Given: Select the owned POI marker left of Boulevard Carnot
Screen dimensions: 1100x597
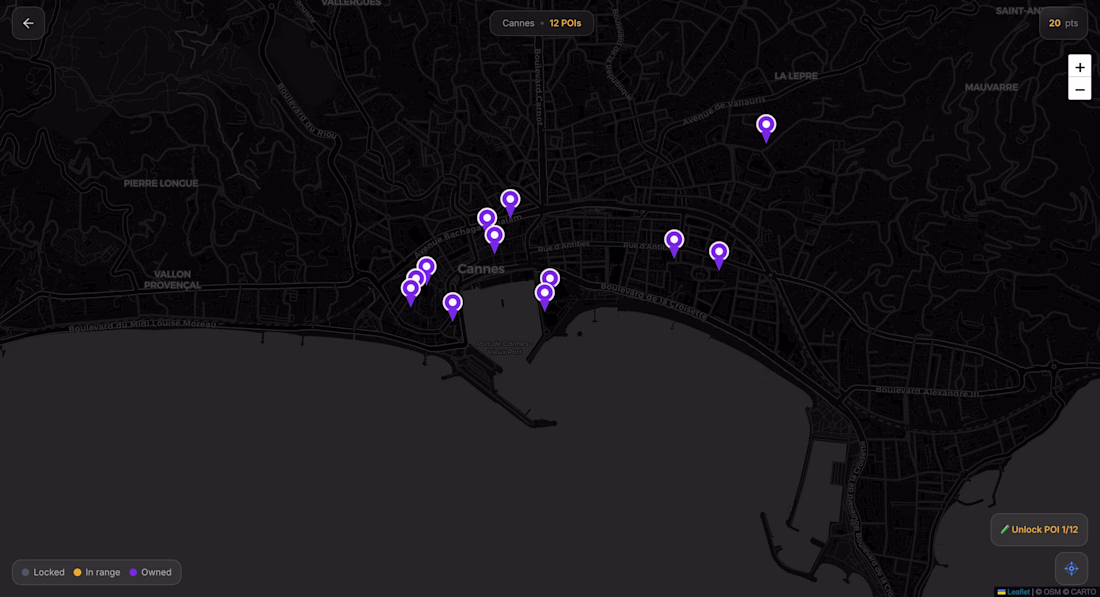Looking at the screenshot, I should click(x=510, y=203).
